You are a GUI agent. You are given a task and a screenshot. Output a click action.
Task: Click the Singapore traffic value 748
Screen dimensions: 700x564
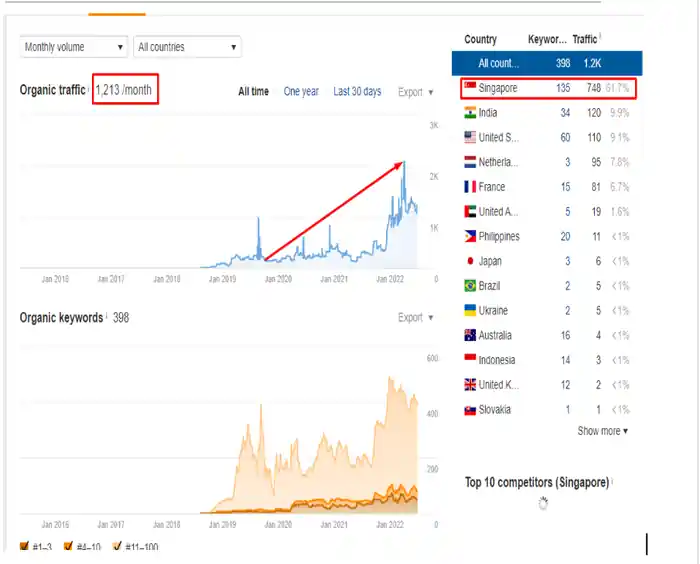(x=593, y=88)
